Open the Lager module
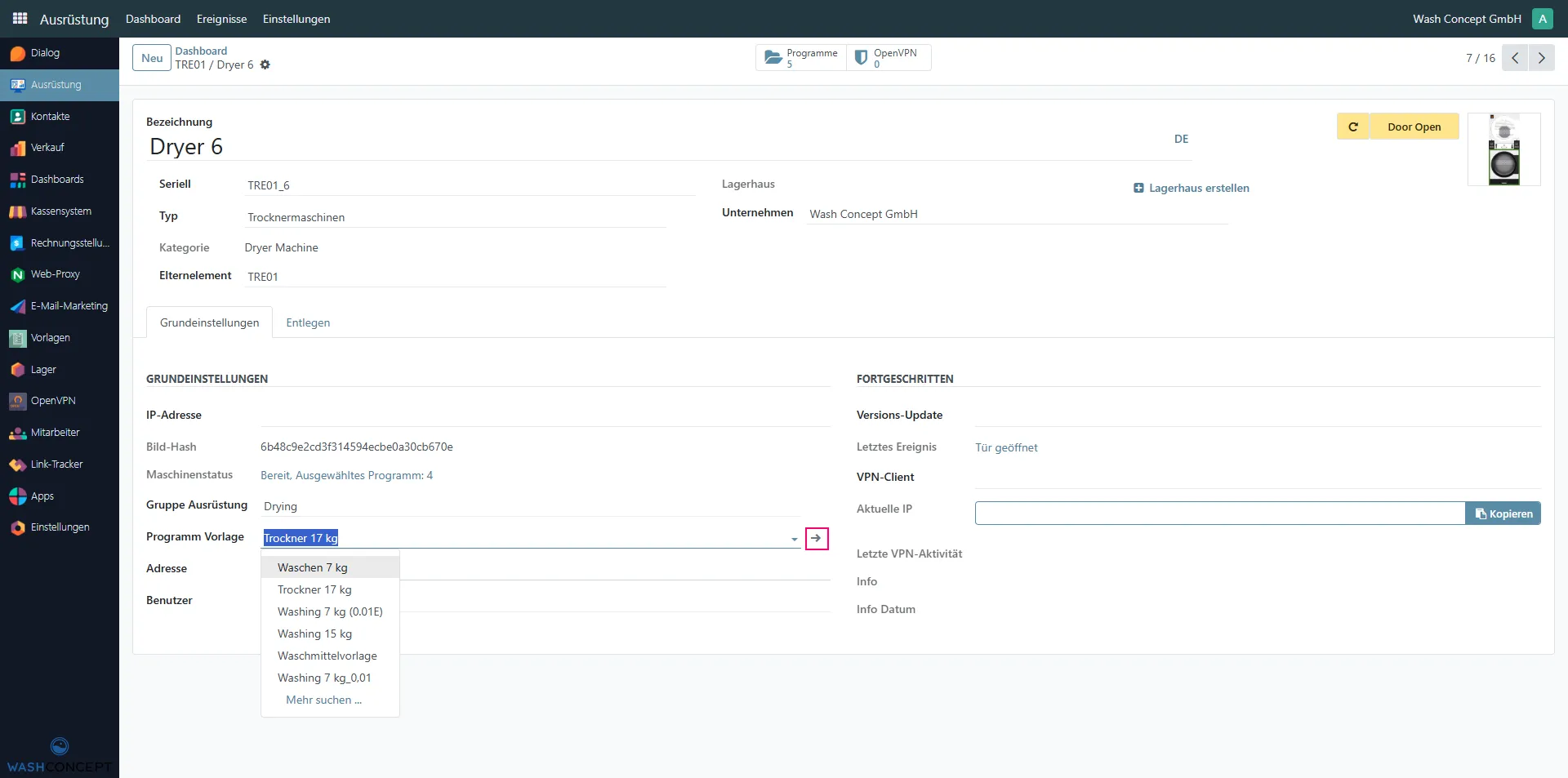 [42, 369]
